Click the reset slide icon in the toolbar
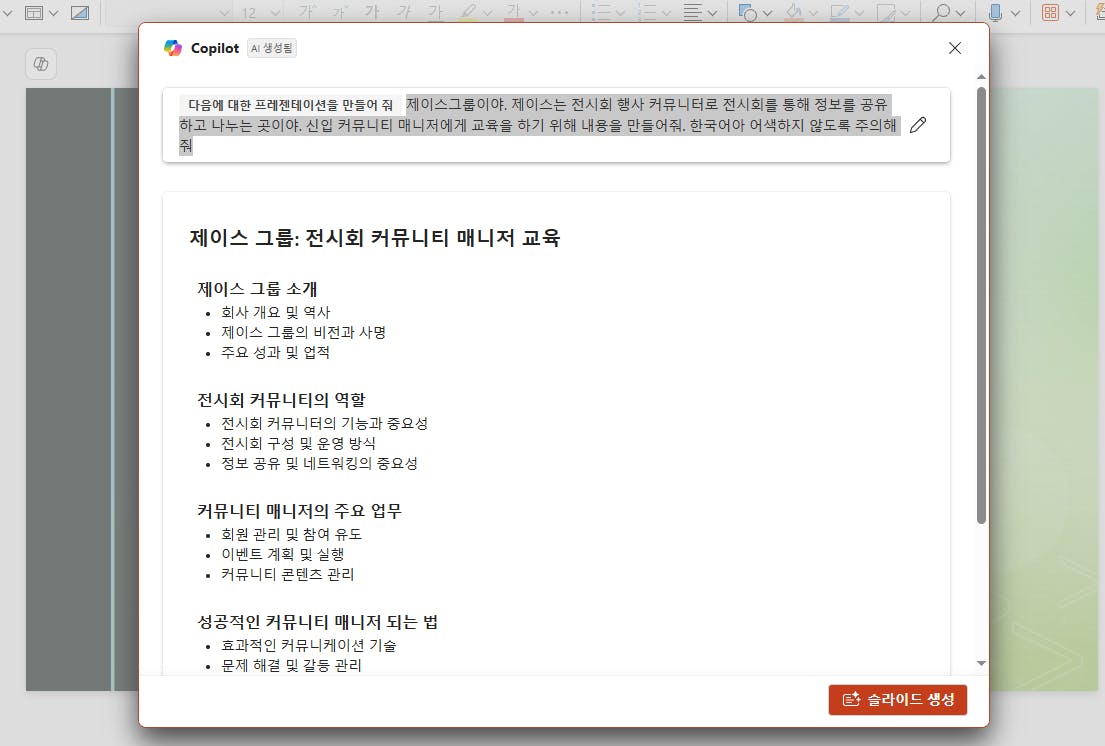The height and width of the screenshot is (746, 1105). coord(80,13)
